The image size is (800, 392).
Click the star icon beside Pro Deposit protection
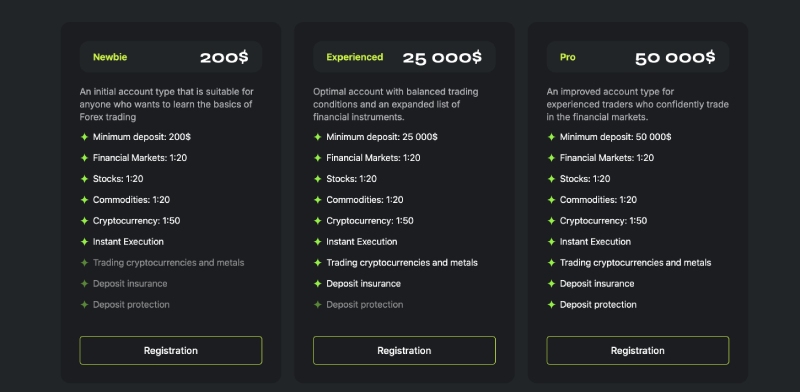(552, 304)
